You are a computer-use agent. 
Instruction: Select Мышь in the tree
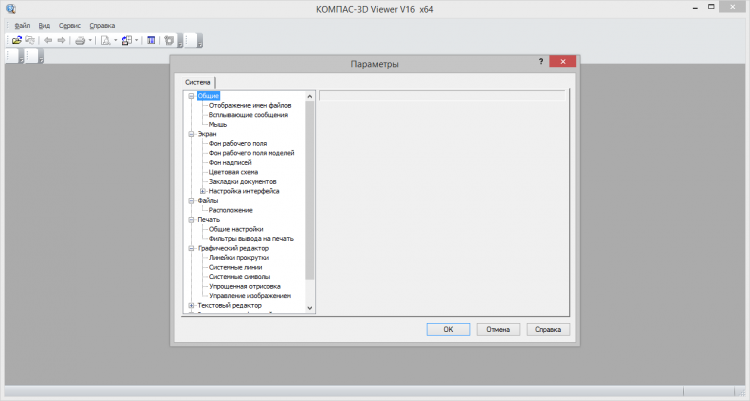218,124
